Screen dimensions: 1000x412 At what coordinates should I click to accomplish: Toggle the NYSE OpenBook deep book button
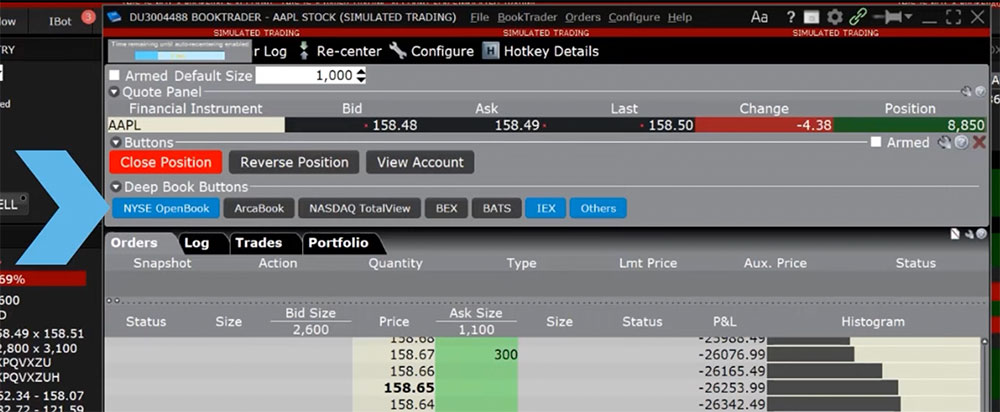click(166, 208)
